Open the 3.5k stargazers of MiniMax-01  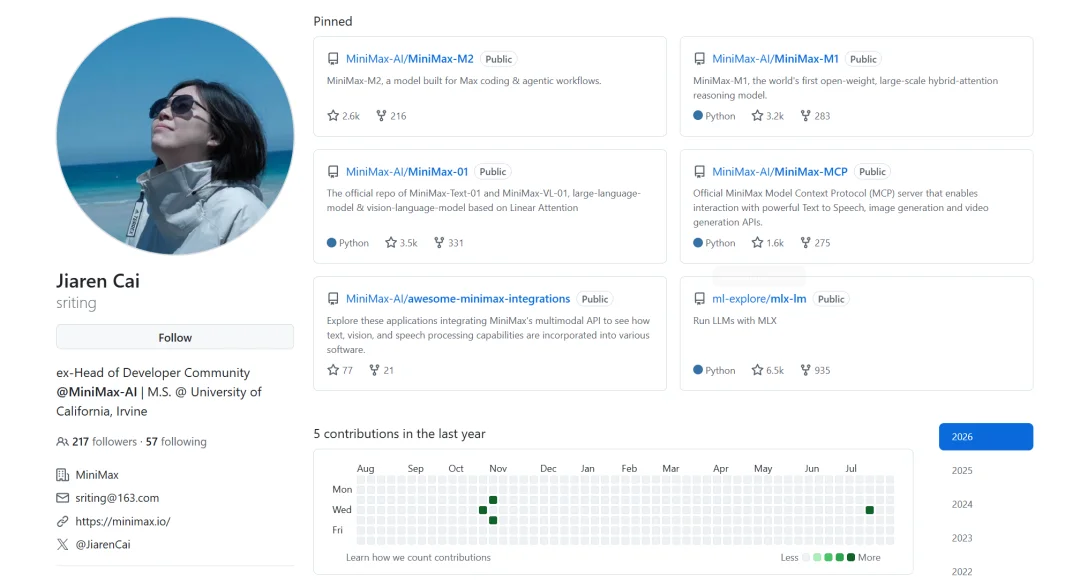402,242
